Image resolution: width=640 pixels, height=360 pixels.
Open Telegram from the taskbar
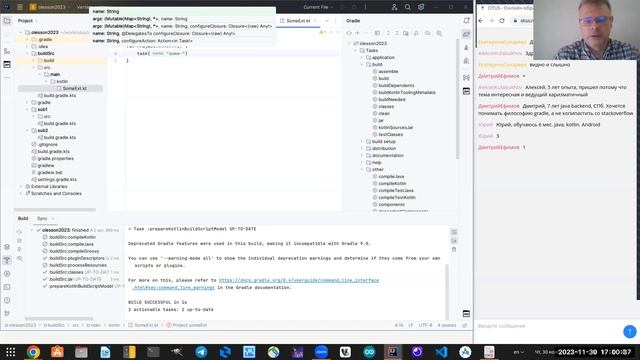pos(201,352)
